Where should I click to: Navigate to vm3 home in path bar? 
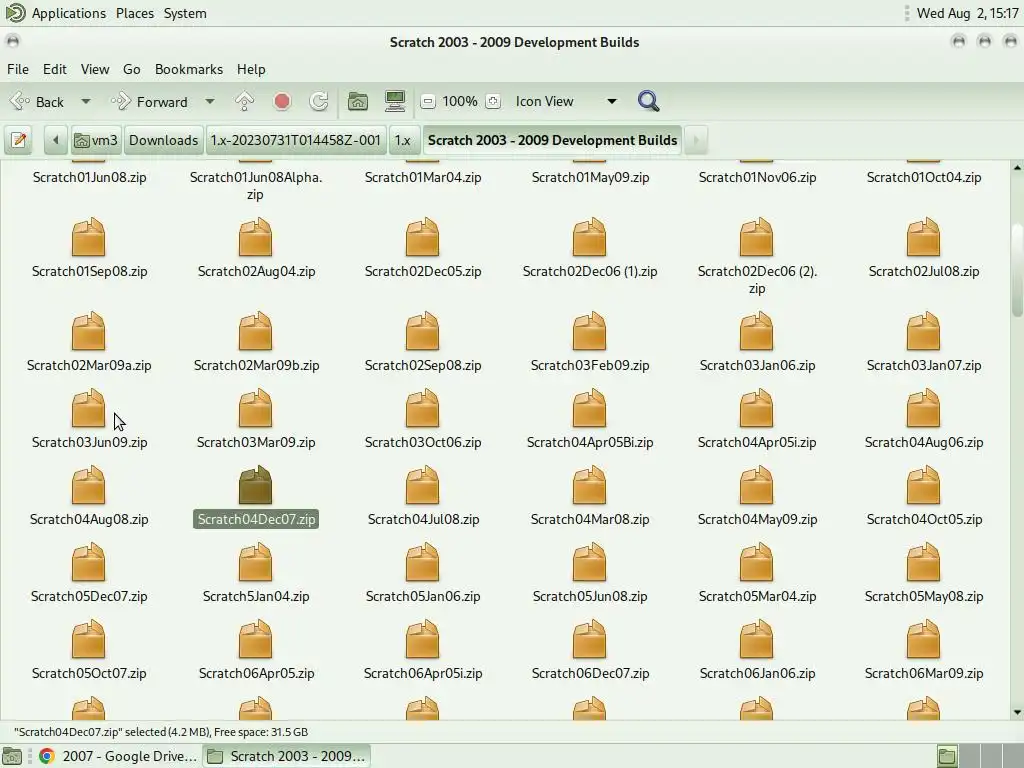click(x=96, y=140)
